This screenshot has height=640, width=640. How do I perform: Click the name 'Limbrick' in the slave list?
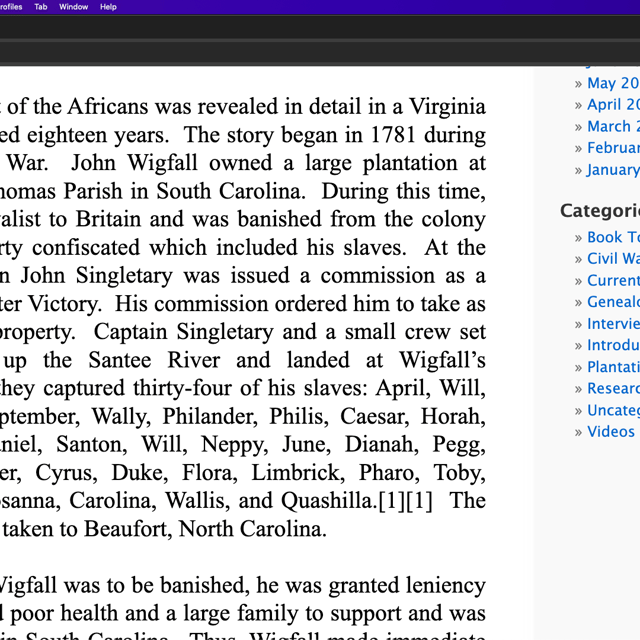coord(298,473)
